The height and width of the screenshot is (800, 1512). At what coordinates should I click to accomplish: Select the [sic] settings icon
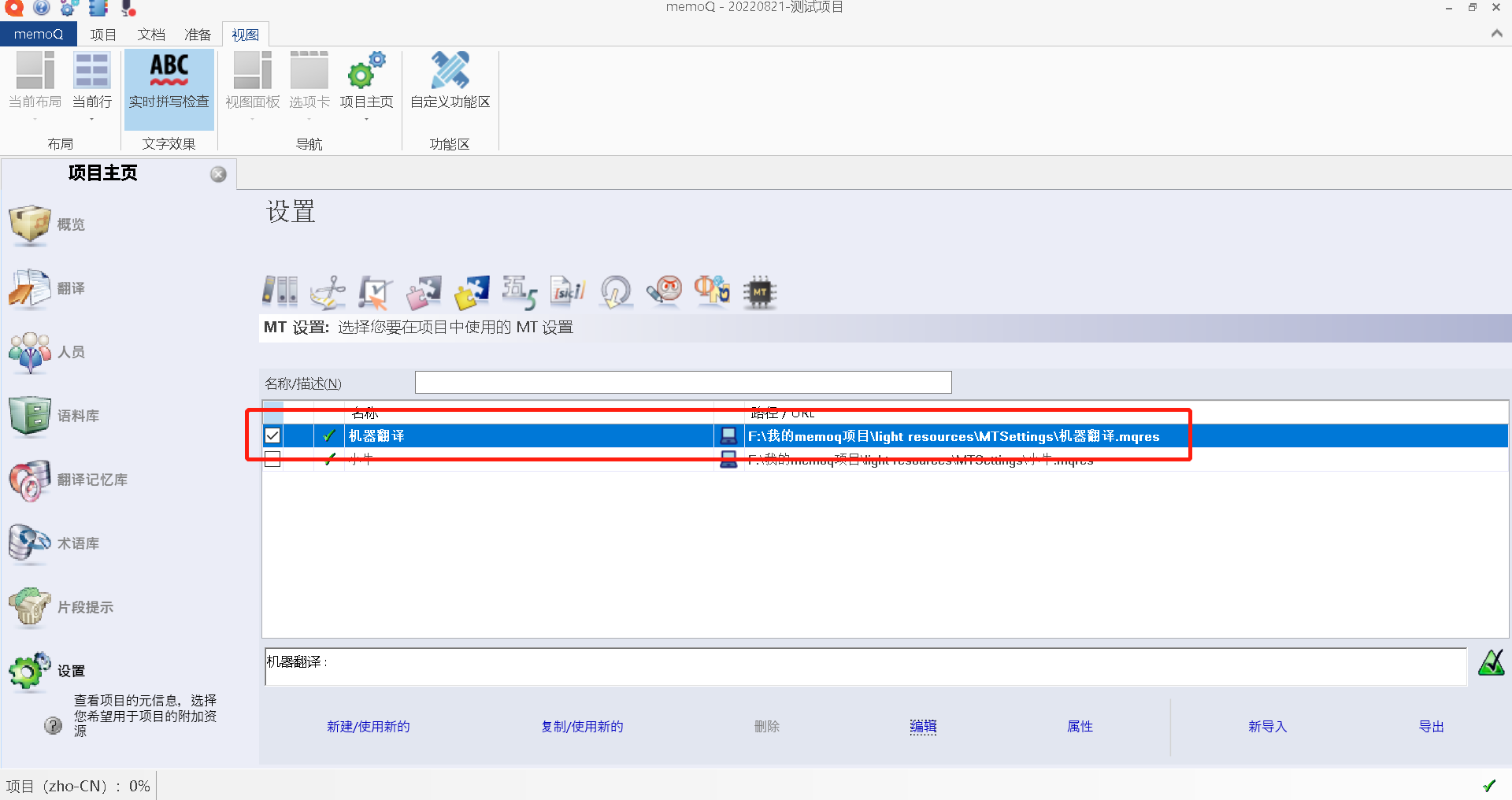click(568, 292)
